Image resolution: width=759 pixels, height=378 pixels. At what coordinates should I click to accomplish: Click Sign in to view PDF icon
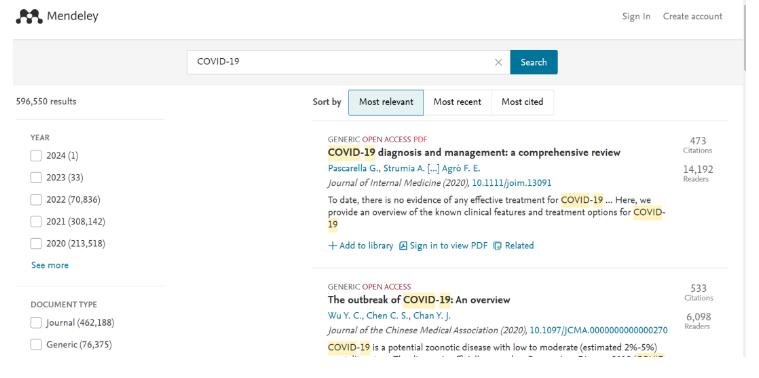coord(403,246)
